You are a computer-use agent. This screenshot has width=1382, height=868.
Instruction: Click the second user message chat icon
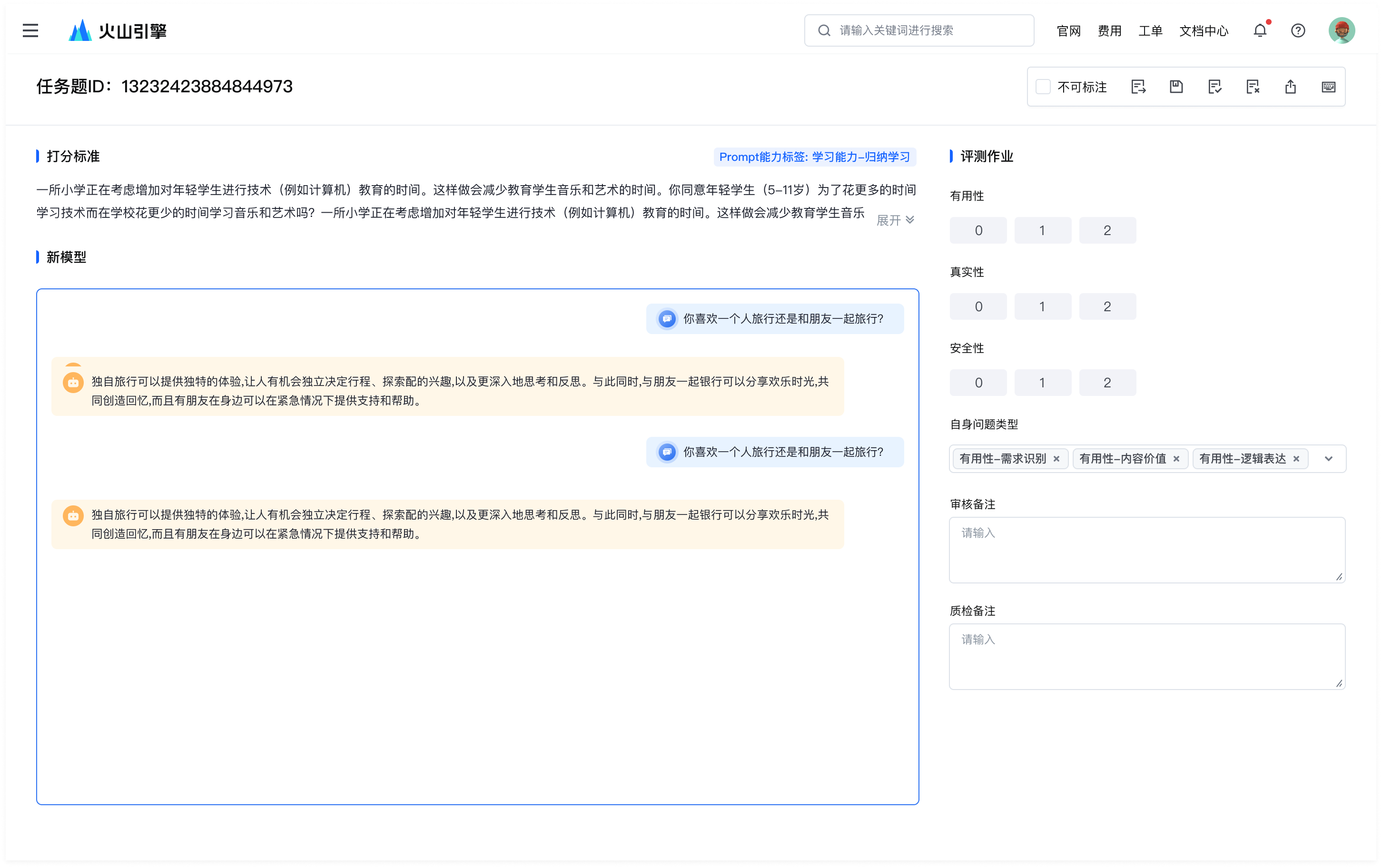[667, 453]
